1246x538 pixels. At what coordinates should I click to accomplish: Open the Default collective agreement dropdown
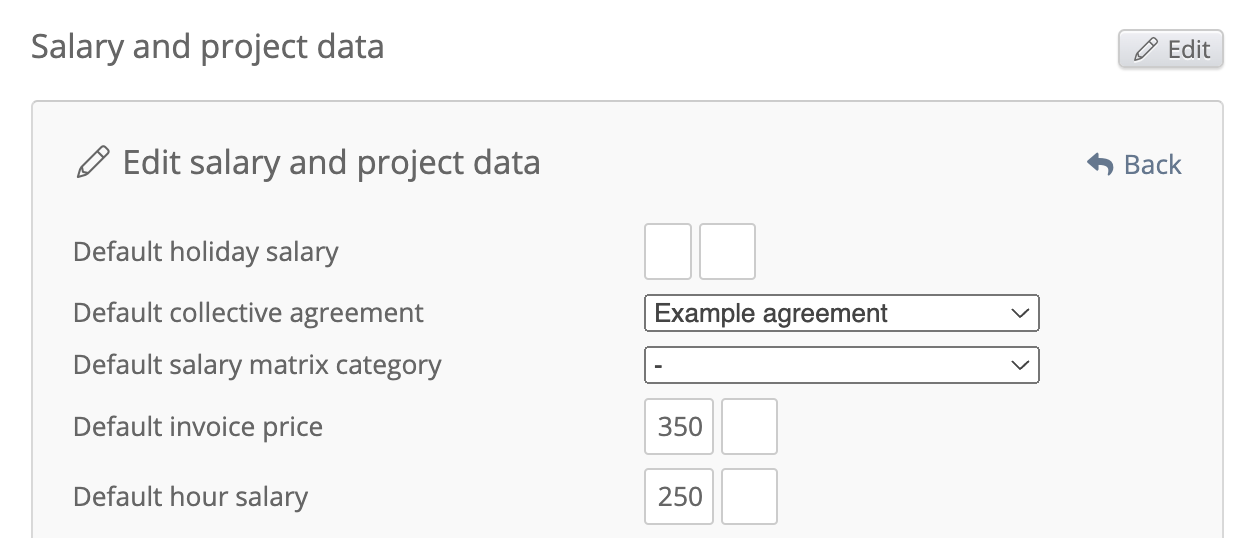click(841, 313)
